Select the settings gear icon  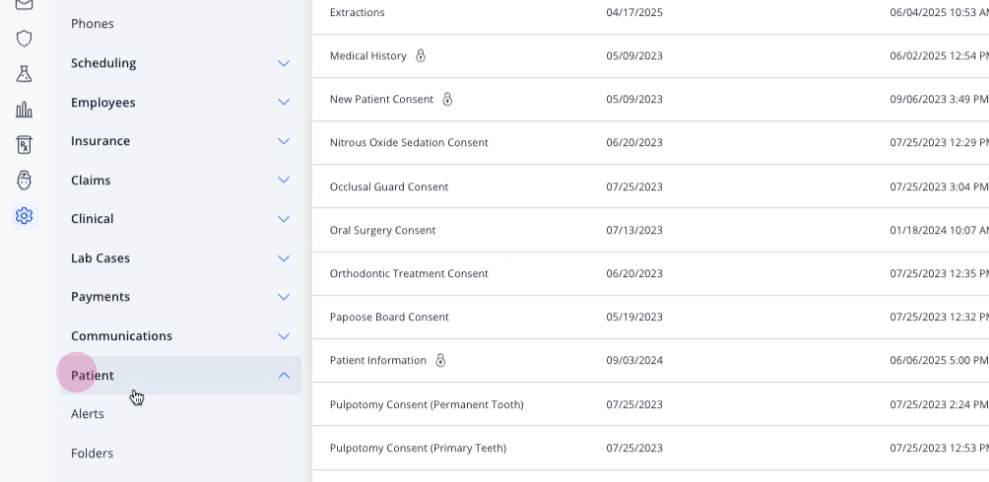click(24, 216)
